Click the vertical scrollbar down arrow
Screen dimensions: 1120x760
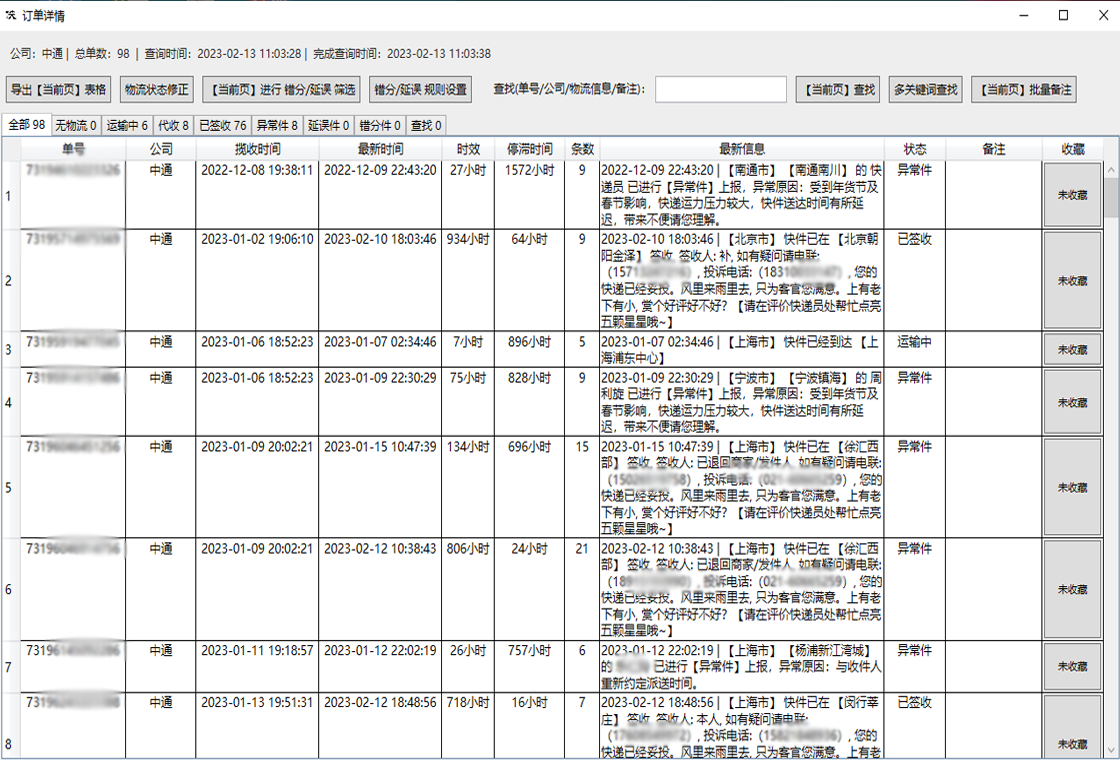tap(1110, 750)
